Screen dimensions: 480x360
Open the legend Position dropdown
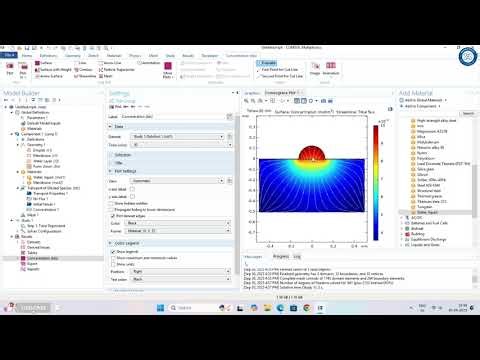pyautogui.click(x=180, y=272)
